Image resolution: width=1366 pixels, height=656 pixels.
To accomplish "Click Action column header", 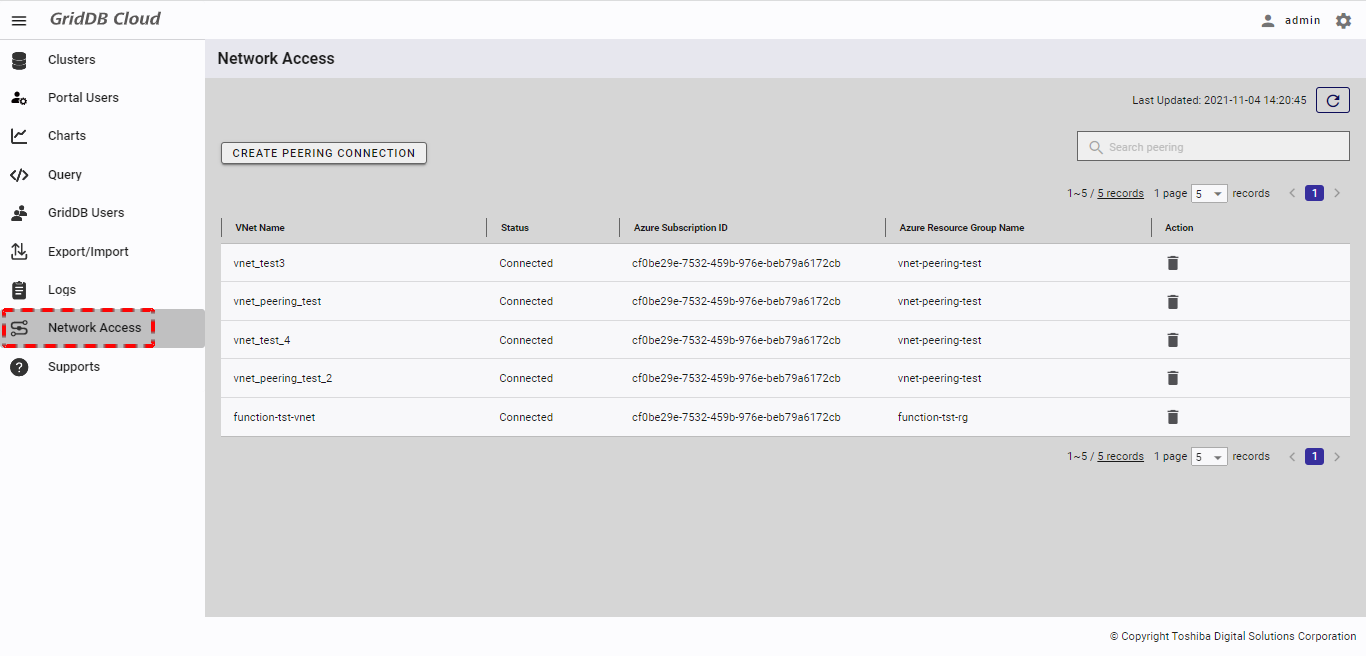I will coord(1179,228).
